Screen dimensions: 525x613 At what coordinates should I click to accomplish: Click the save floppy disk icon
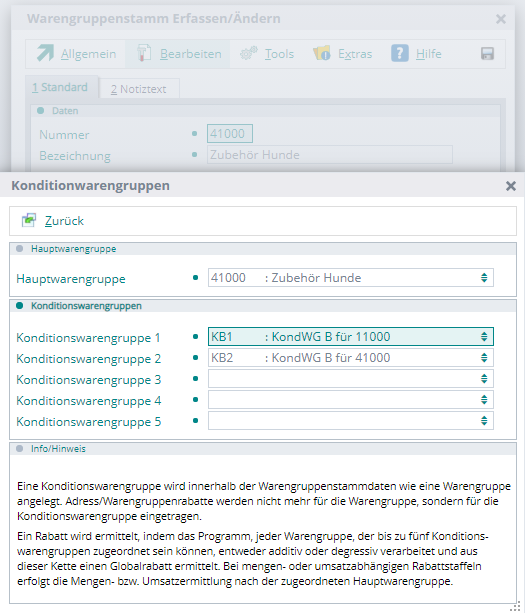coord(487,54)
